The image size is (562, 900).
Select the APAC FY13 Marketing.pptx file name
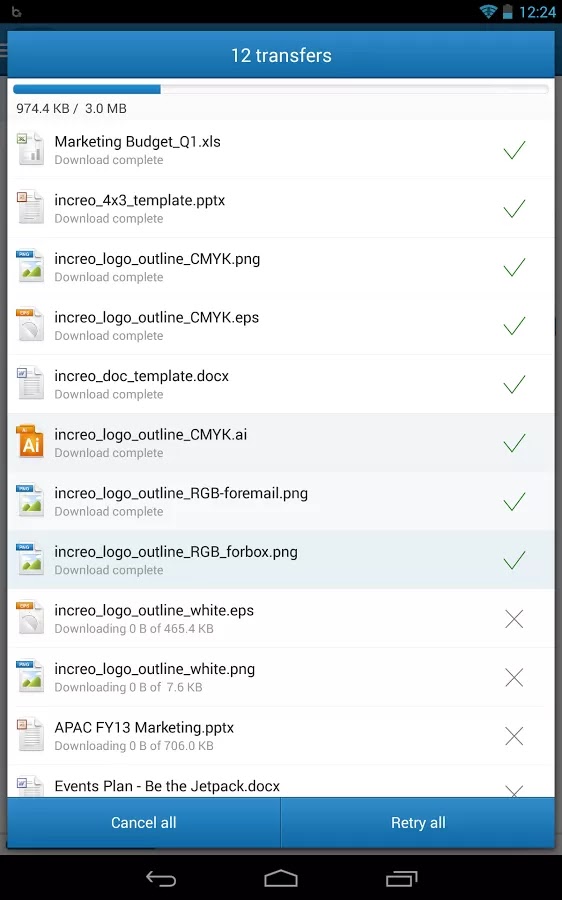(144, 727)
